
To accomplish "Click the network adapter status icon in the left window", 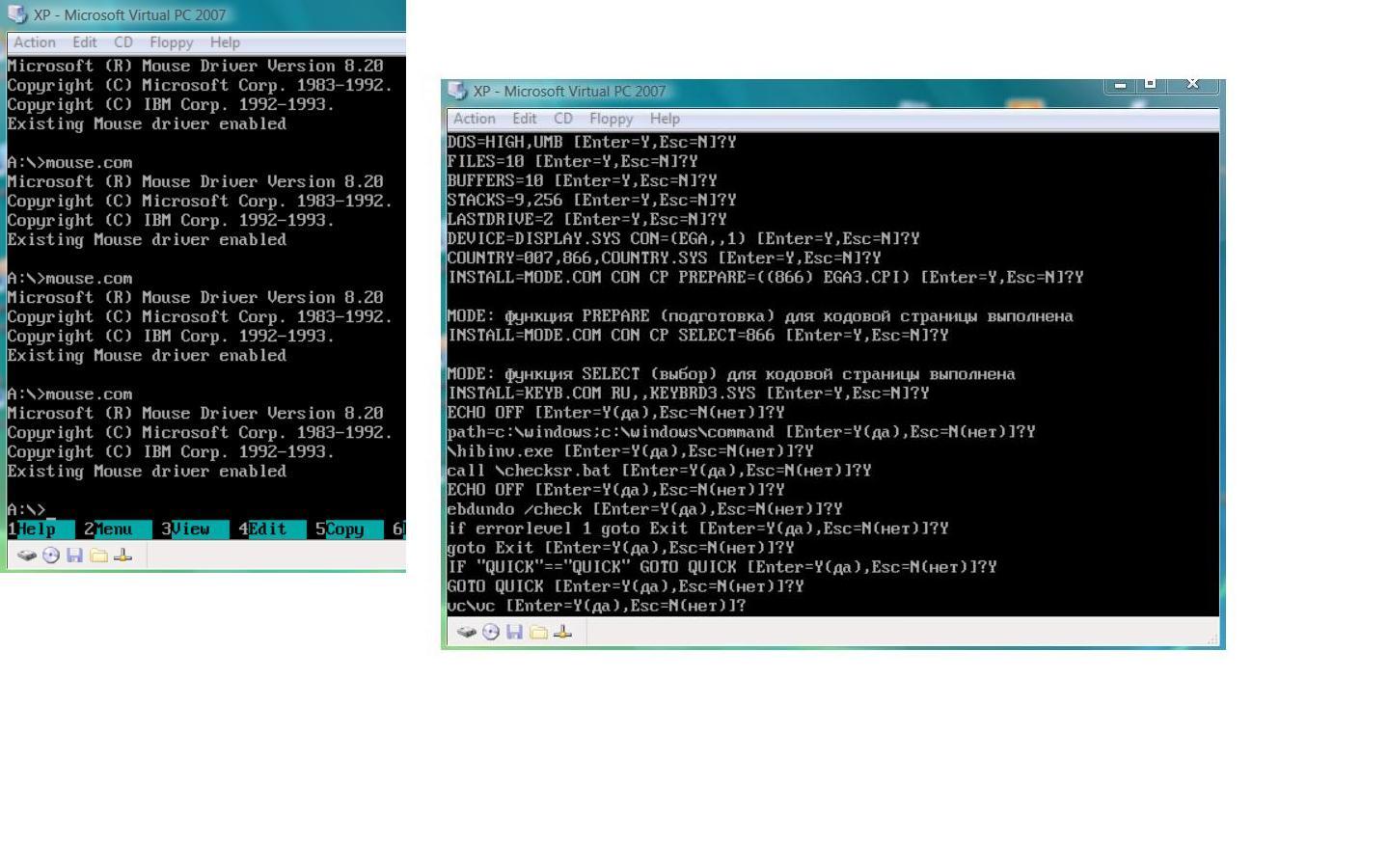I will (x=123, y=556).
